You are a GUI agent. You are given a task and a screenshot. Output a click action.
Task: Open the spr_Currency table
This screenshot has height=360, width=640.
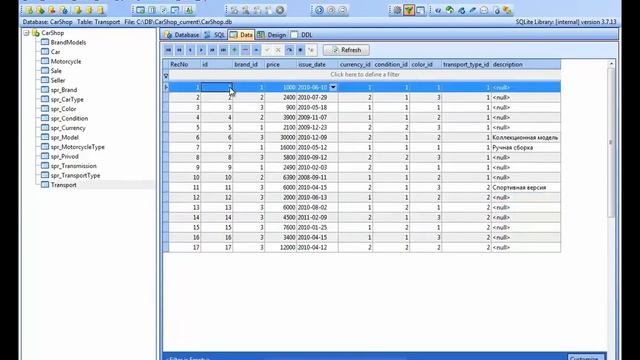tap(68, 128)
